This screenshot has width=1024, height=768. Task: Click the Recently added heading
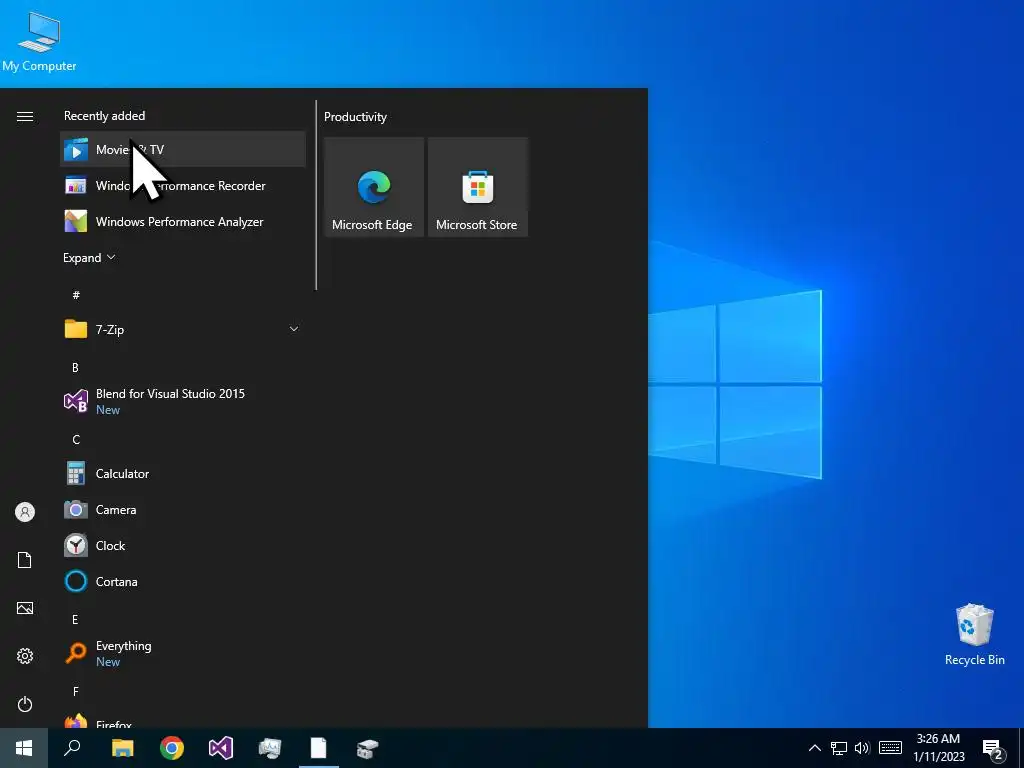point(104,116)
